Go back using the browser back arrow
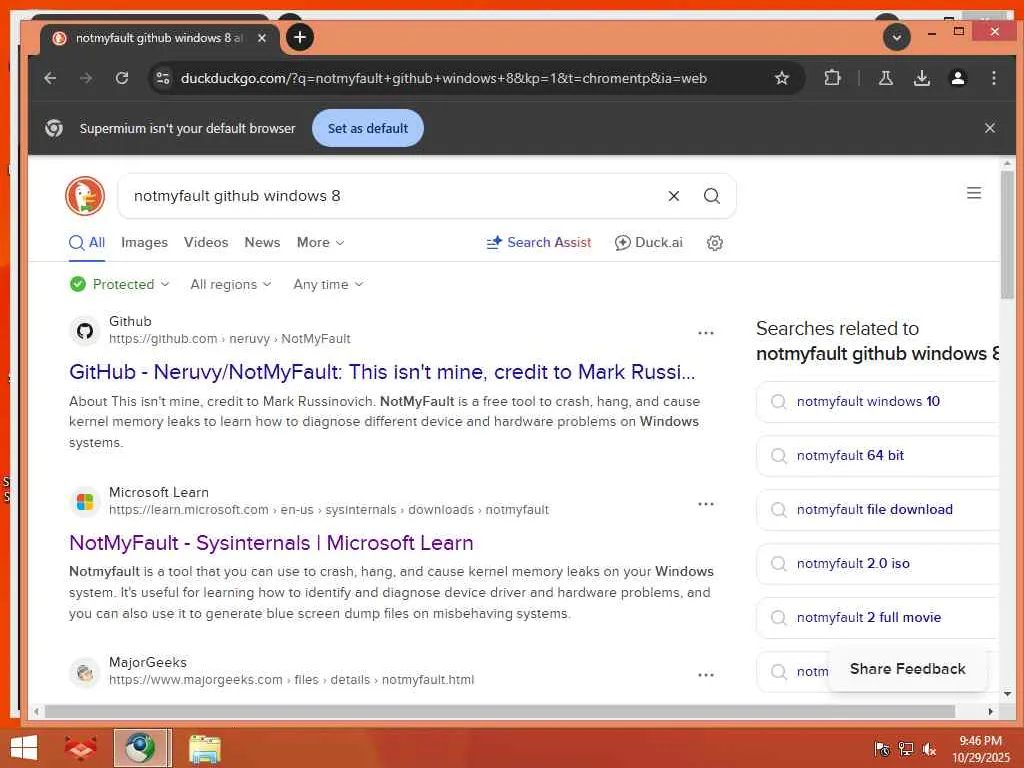The image size is (1024, 768). [x=50, y=78]
